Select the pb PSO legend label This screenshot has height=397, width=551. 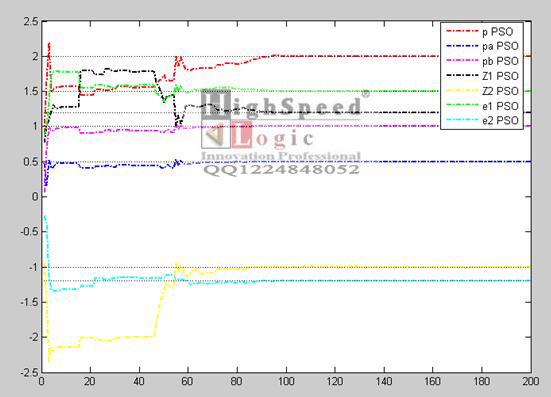coord(500,61)
